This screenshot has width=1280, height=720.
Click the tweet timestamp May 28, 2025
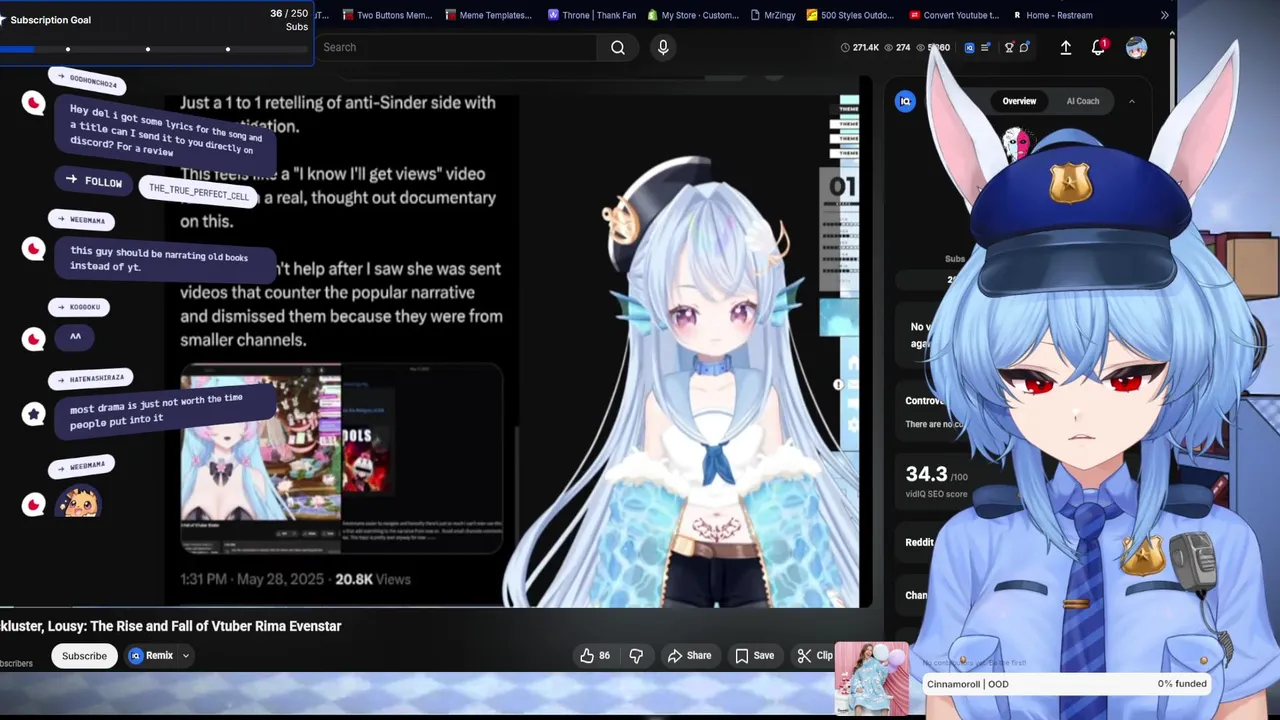pos(253,579)
